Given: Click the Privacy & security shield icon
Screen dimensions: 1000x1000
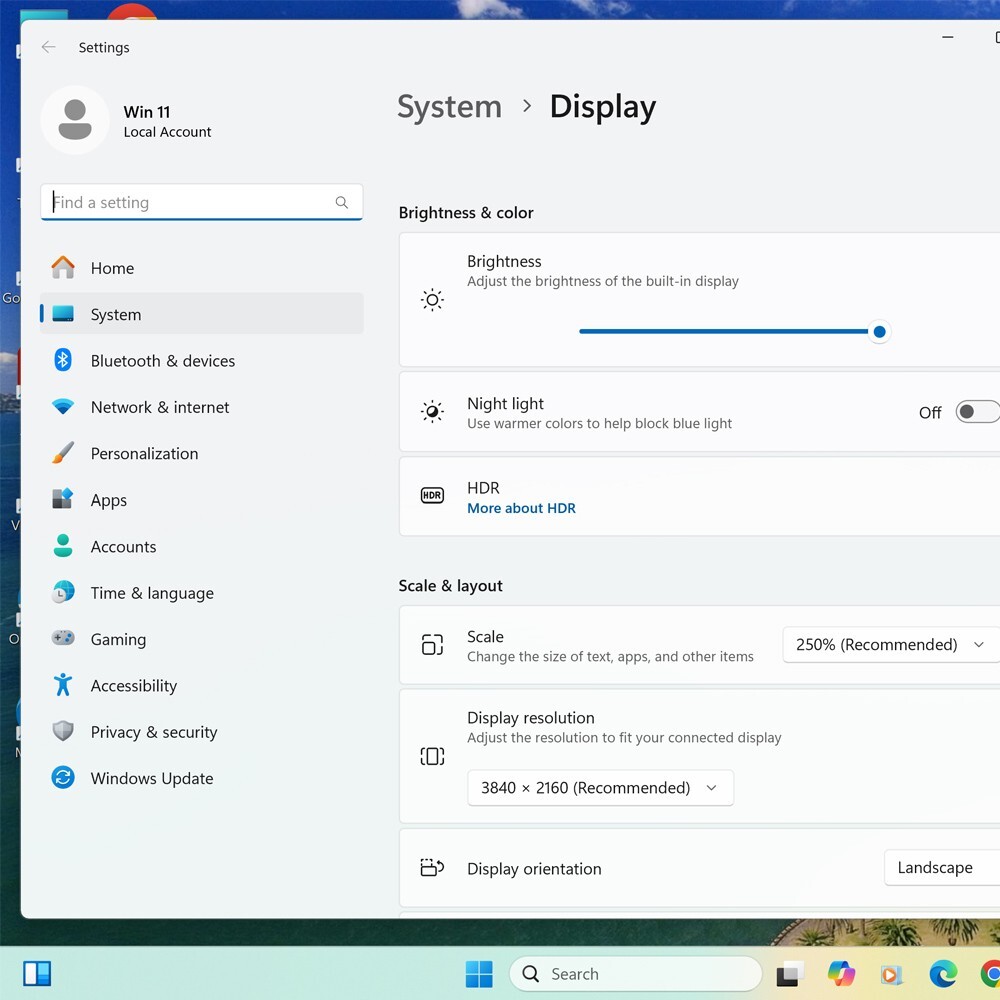Looking at the screenshot, I should [x=62, y=732].
